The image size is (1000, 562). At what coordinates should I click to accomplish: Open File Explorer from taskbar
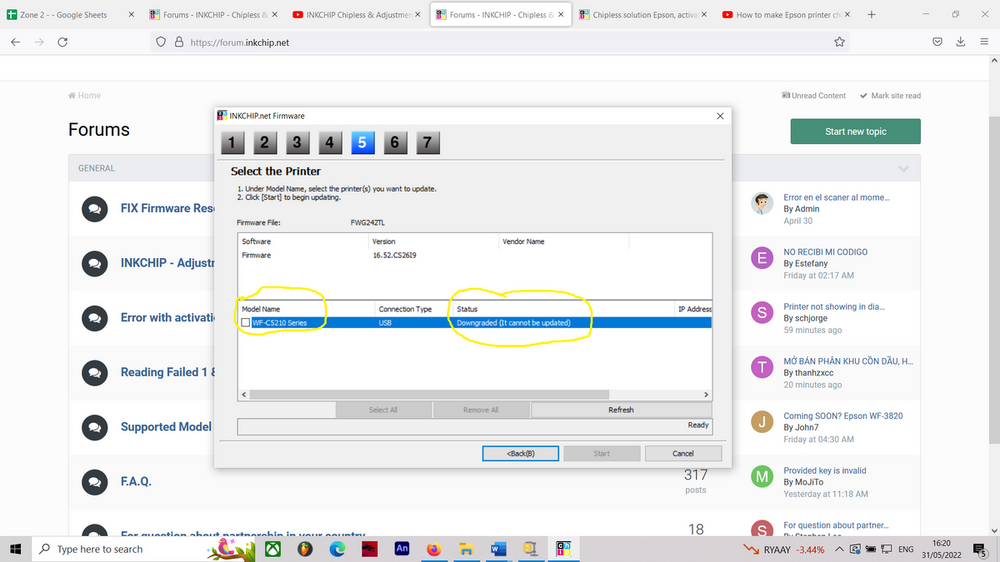point(466,549)
